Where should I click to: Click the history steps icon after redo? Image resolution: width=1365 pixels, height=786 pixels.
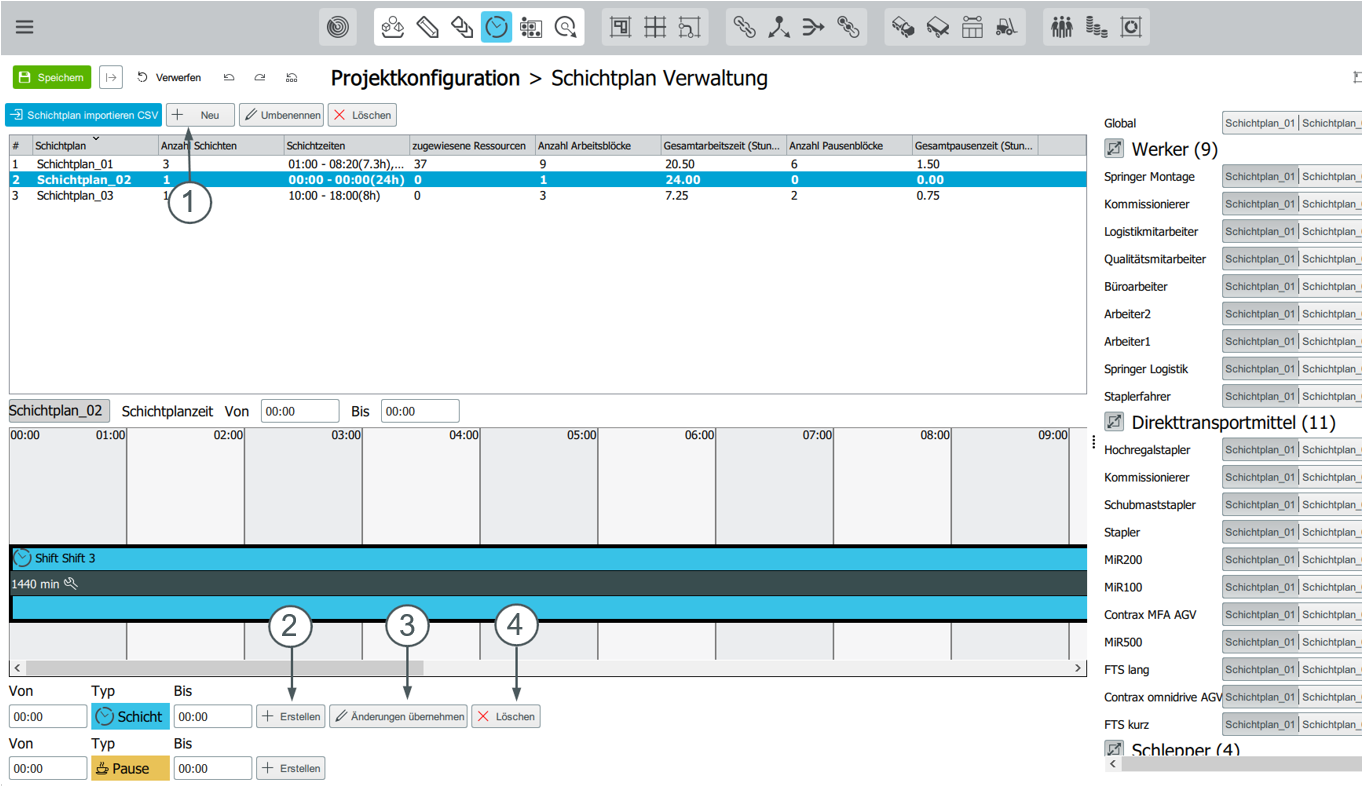292,77
